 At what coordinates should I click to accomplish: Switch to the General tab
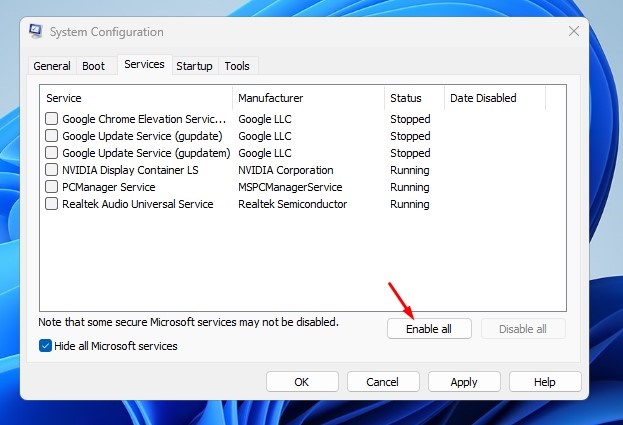[52, 66]
